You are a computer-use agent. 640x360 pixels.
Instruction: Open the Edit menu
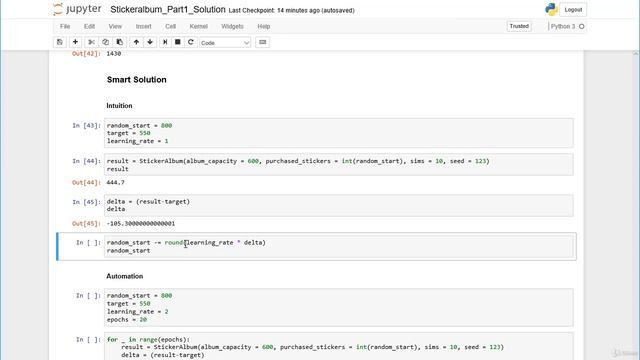tap(89, 26)
